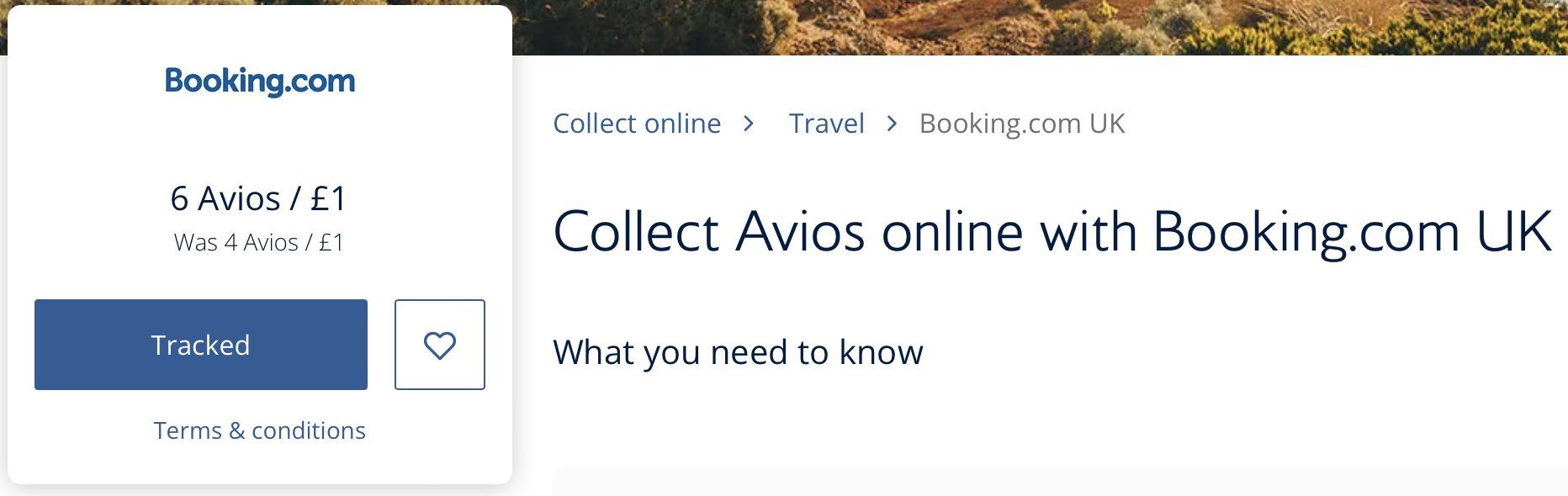Click the ampersand in Terms & conditions

coord(236,431)
